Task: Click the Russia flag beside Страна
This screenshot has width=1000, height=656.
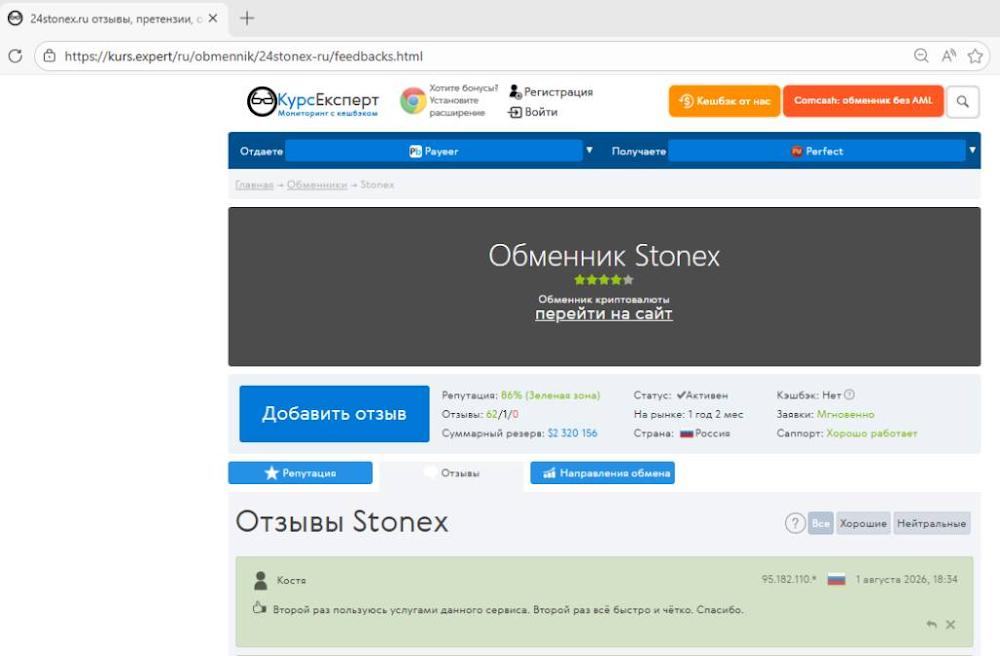Action: (686, 434)
